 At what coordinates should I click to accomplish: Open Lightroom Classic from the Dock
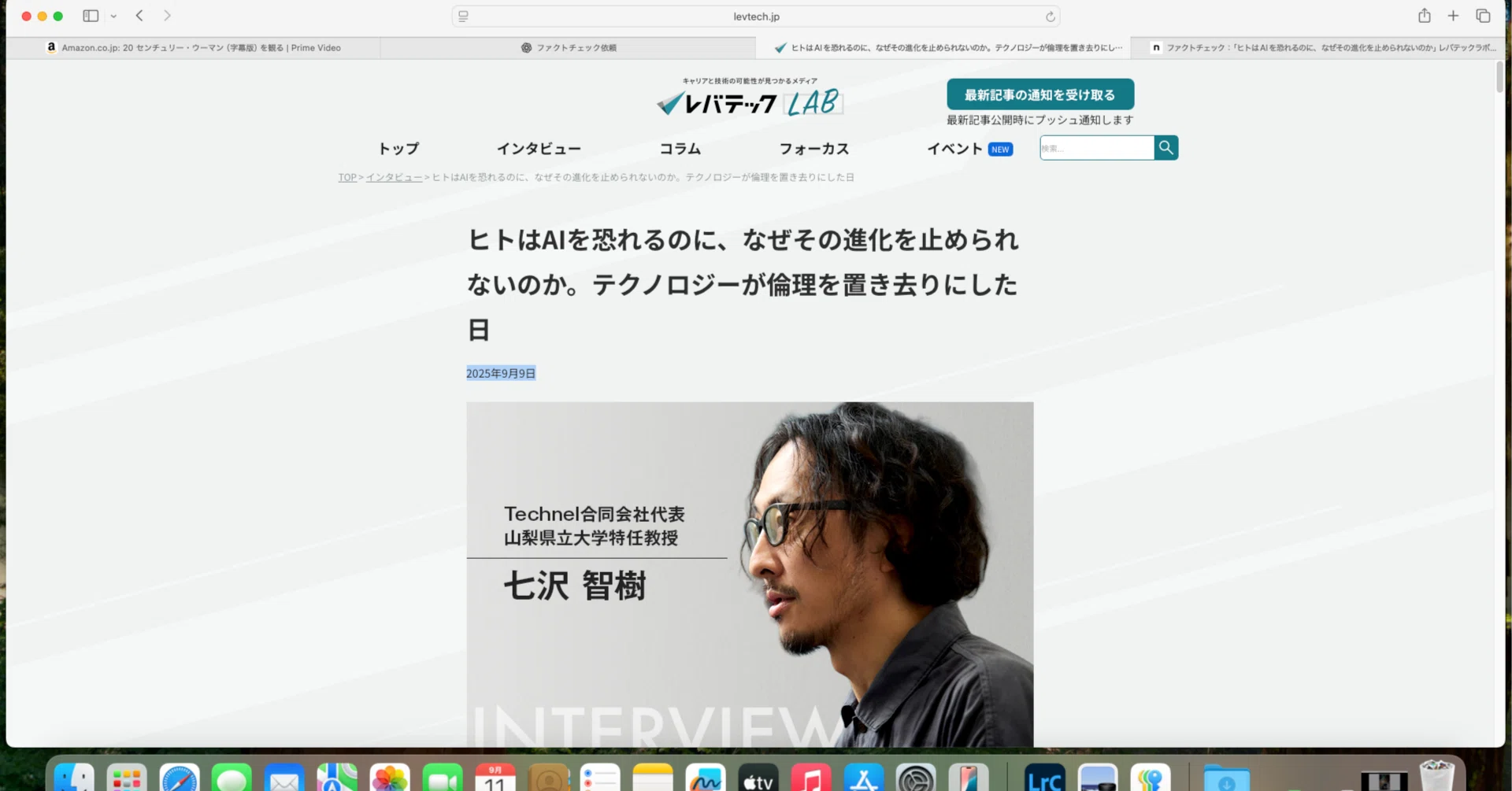pos(1045,778)
